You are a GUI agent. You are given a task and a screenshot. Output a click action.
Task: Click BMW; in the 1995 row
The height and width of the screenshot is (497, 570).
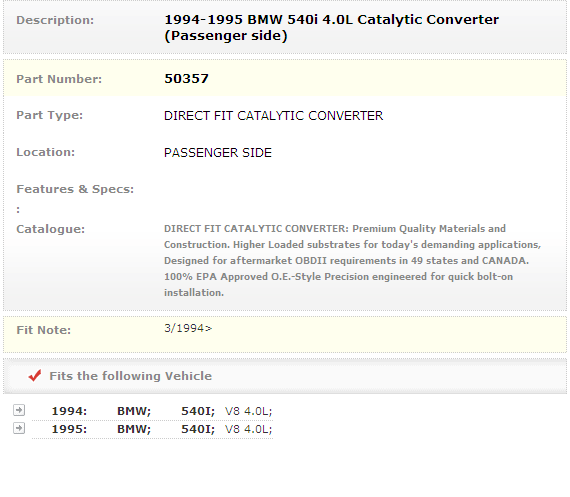point(134,429)
